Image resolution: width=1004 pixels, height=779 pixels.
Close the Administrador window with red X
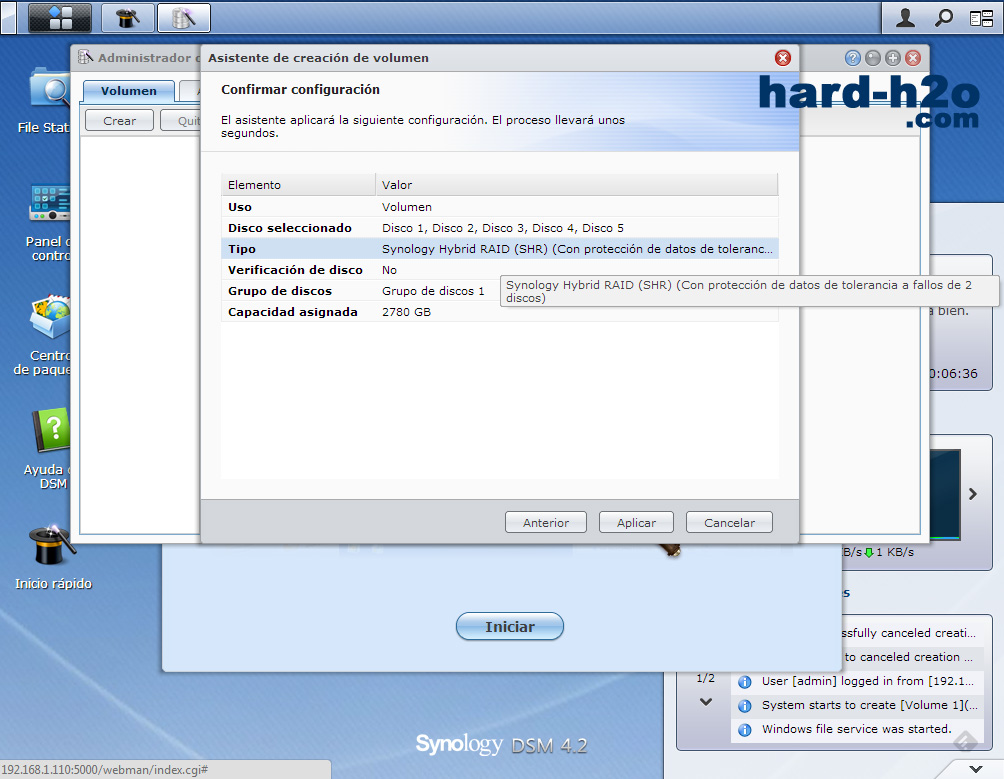click(913, 58)
